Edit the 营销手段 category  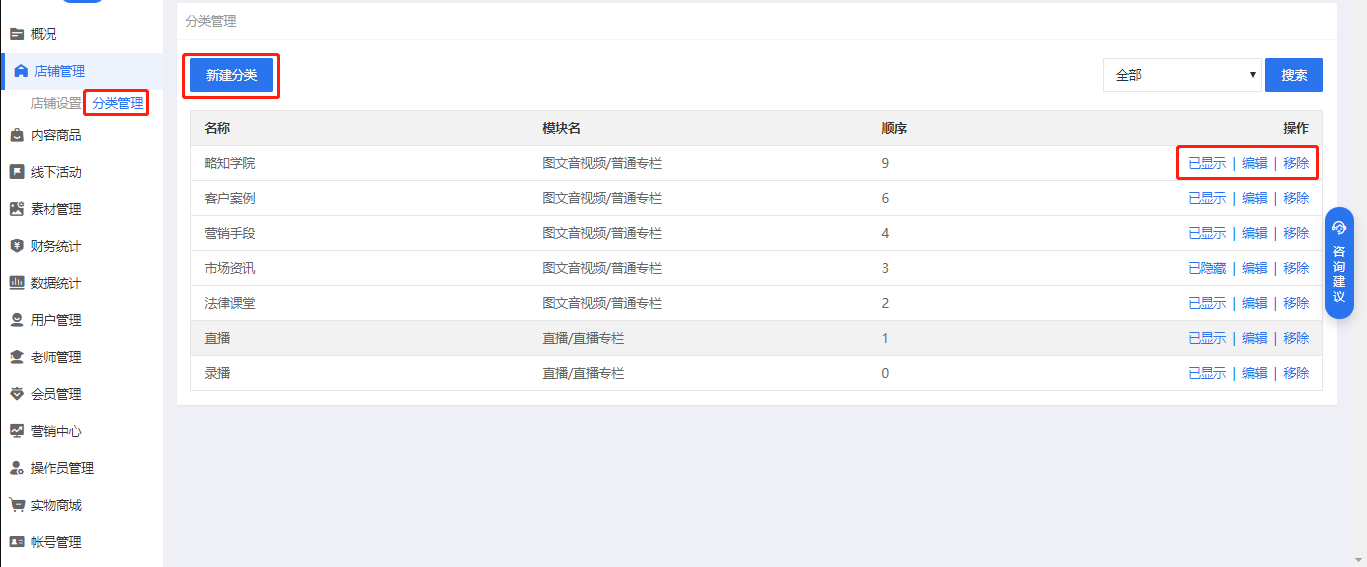1254,233
